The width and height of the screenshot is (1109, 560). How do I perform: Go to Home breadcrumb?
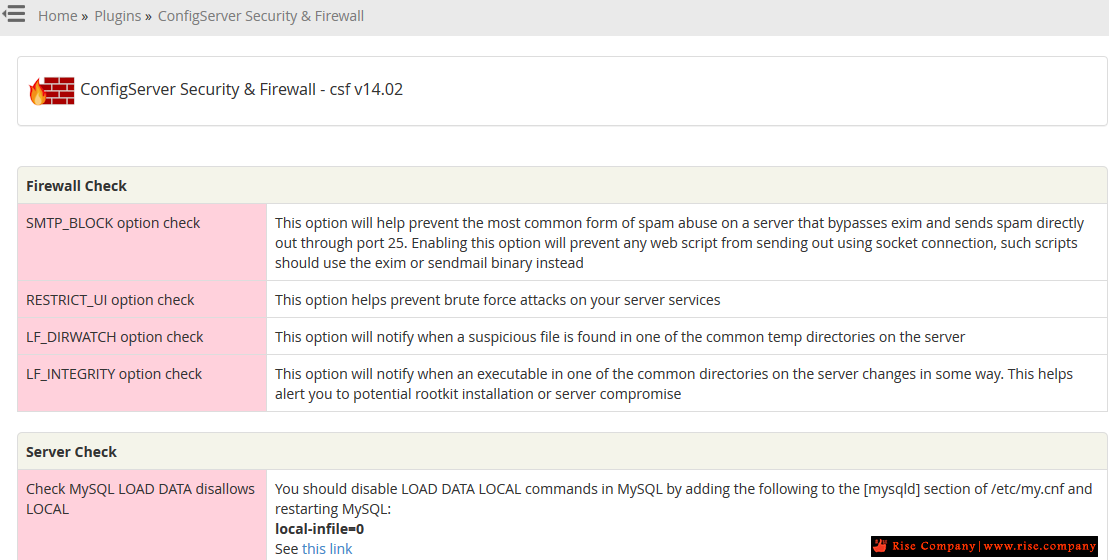pyautogui.click(x=57, y=16)
